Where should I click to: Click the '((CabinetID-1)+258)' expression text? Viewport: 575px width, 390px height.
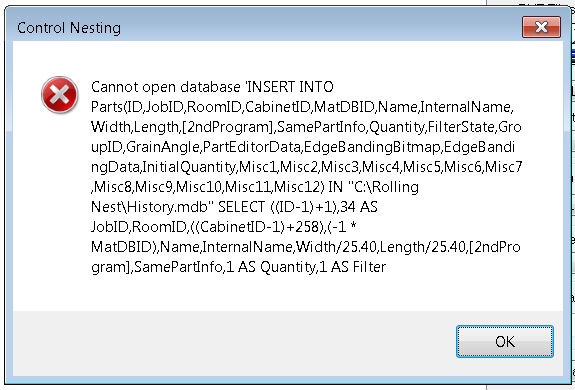[256, 227]
